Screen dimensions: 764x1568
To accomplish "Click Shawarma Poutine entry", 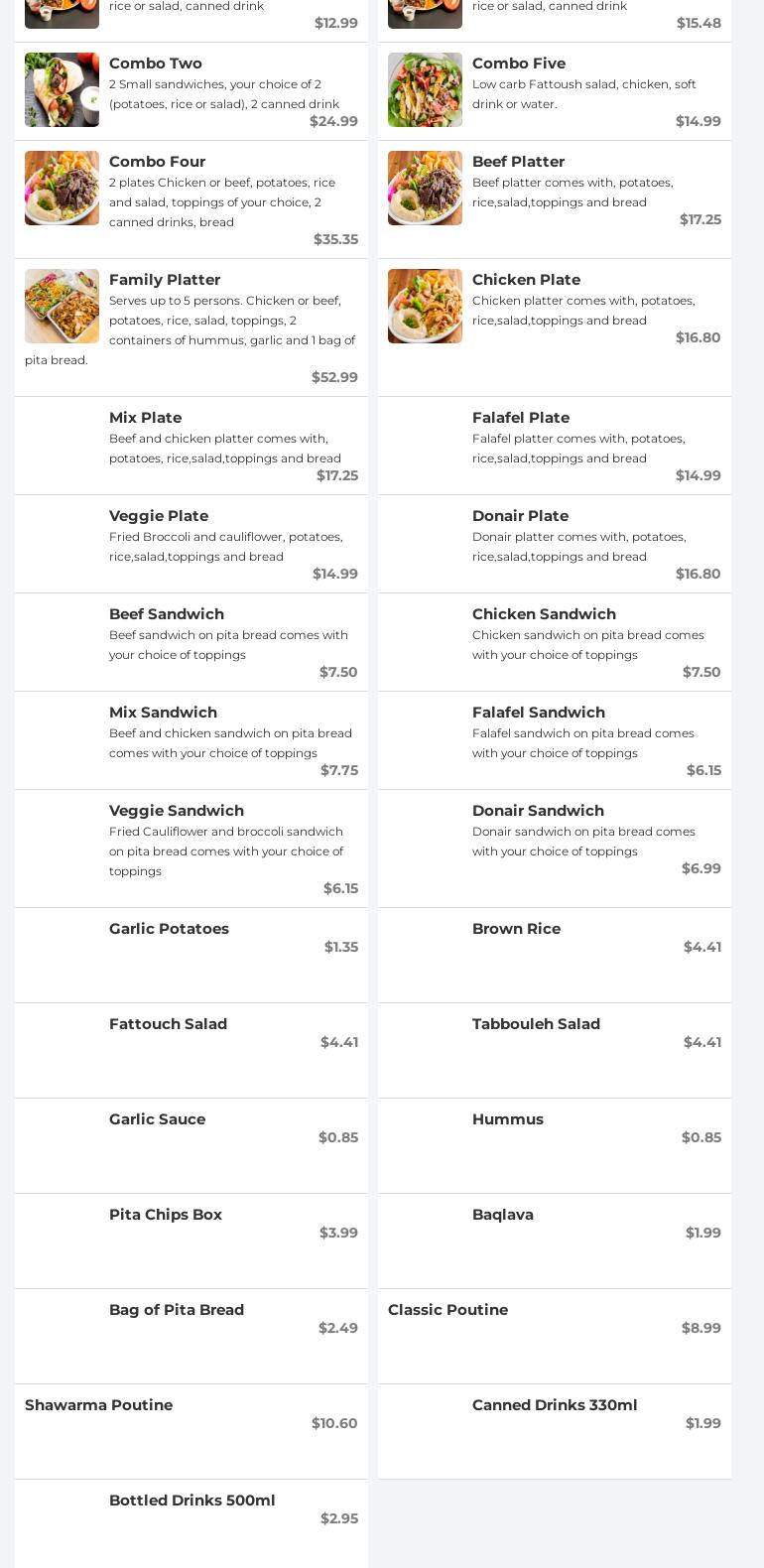I will (98, 1405).
